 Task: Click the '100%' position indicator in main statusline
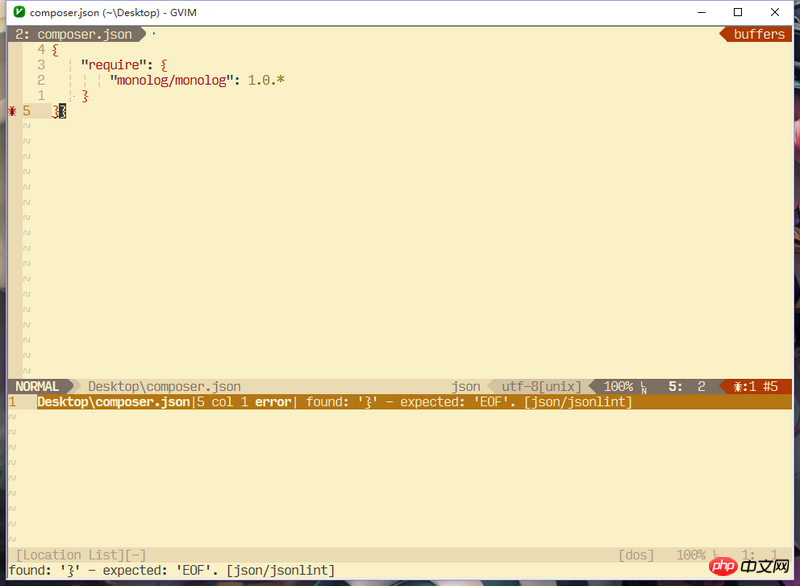pos(618,387)
